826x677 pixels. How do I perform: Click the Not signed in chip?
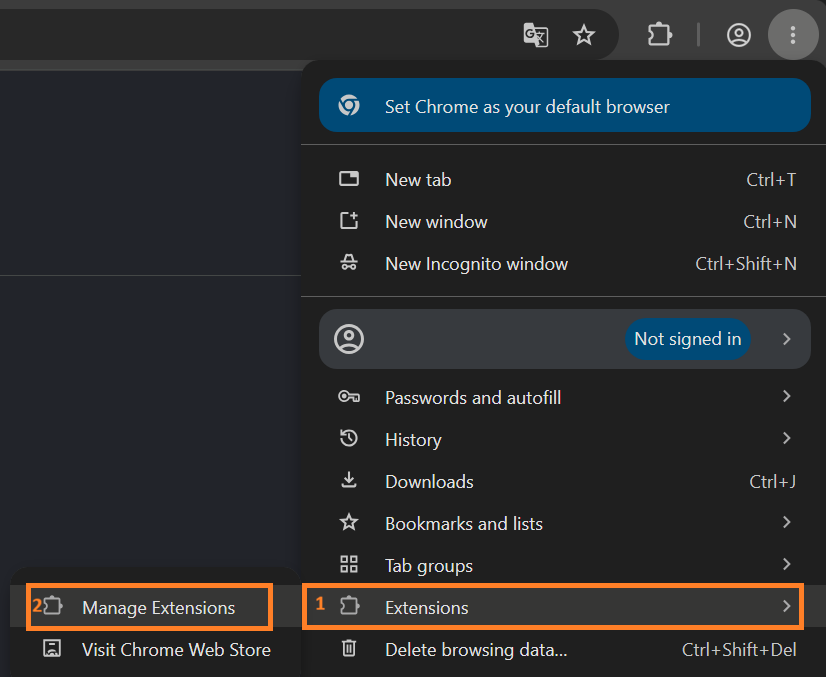click(687, 339)
